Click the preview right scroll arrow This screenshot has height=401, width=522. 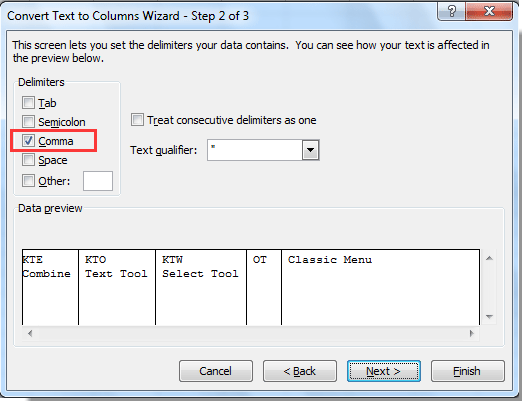pos(471,333)
